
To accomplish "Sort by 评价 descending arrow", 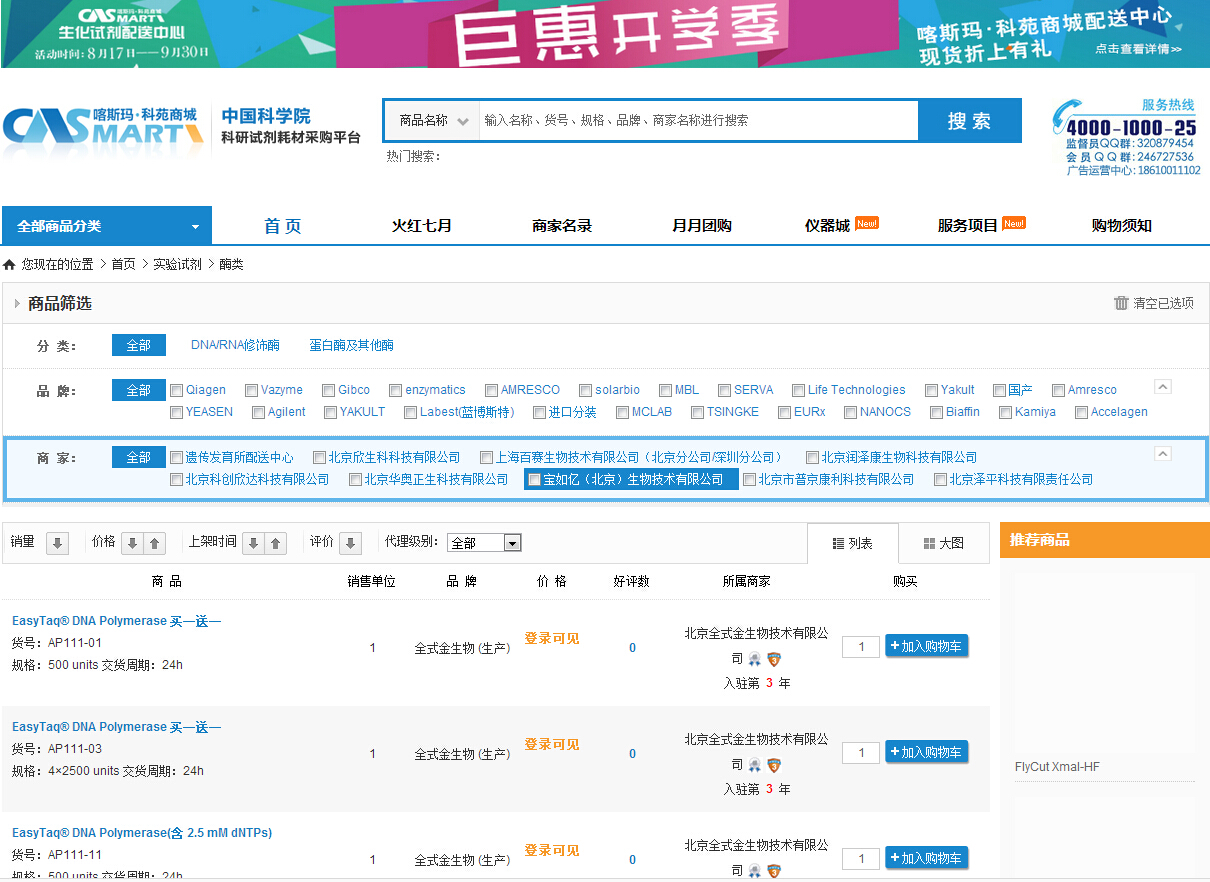I will (x=350, y=543).
